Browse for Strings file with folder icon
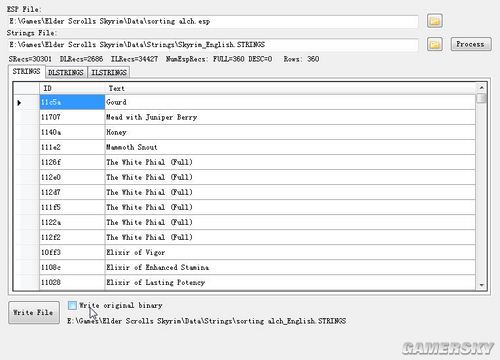500x360 pixels. pos(435,44)
